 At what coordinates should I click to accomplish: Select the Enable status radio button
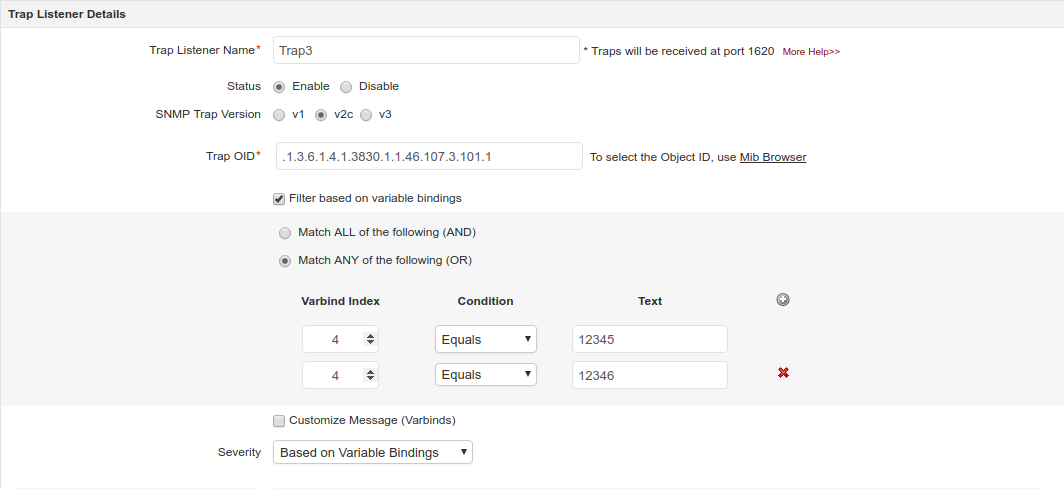pyautogui.click(x=279, y=86)
